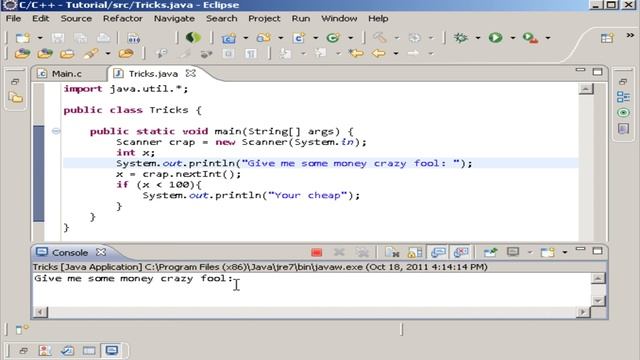Image resolution: width=640 pixels, height=360 pixels.
Task: Open the Edit menu
Action: point(40,18)
